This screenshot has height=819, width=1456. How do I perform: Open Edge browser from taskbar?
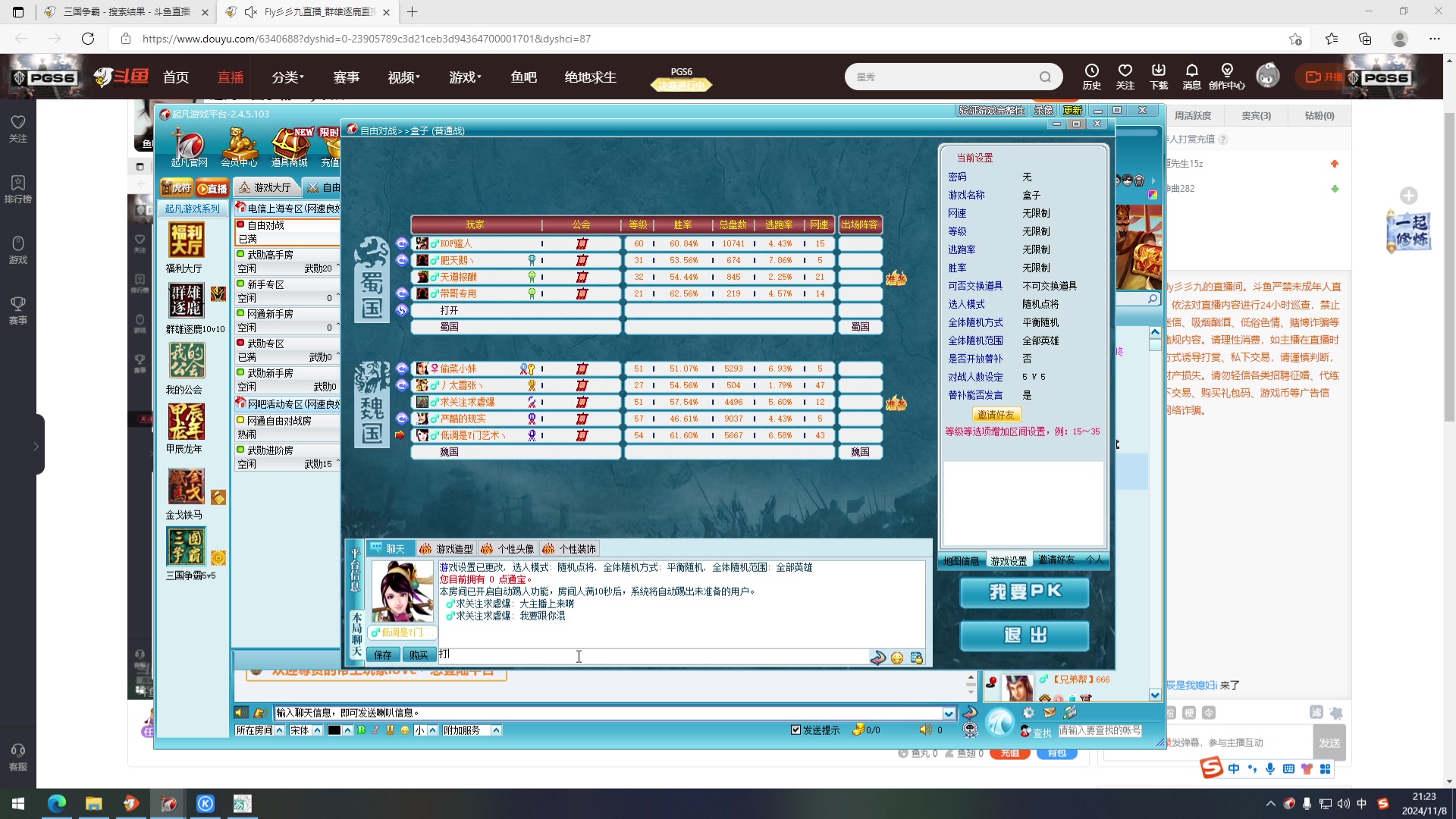pos(57,804)
